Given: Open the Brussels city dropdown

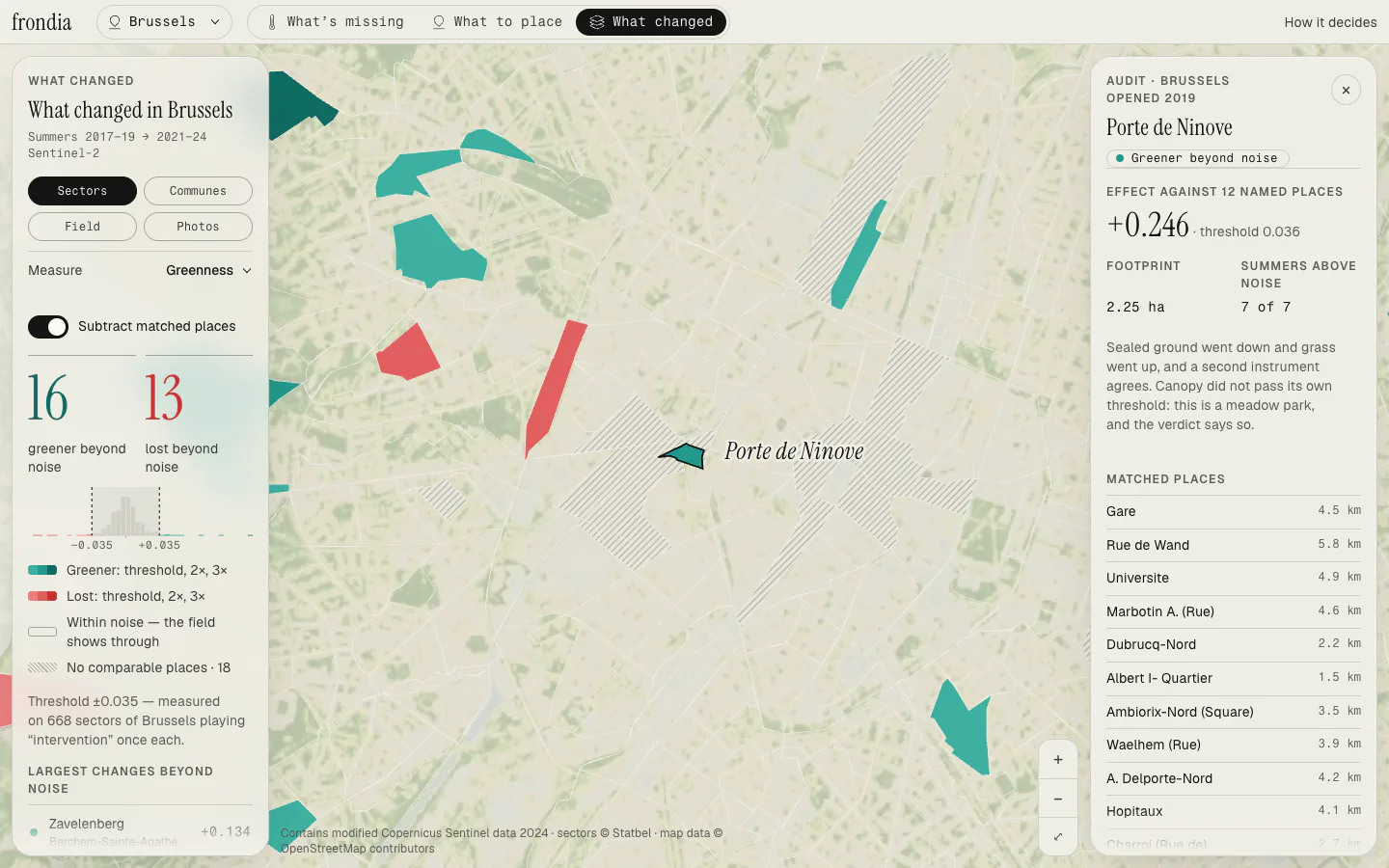Looking at the screenshot, I should point(164,22).
